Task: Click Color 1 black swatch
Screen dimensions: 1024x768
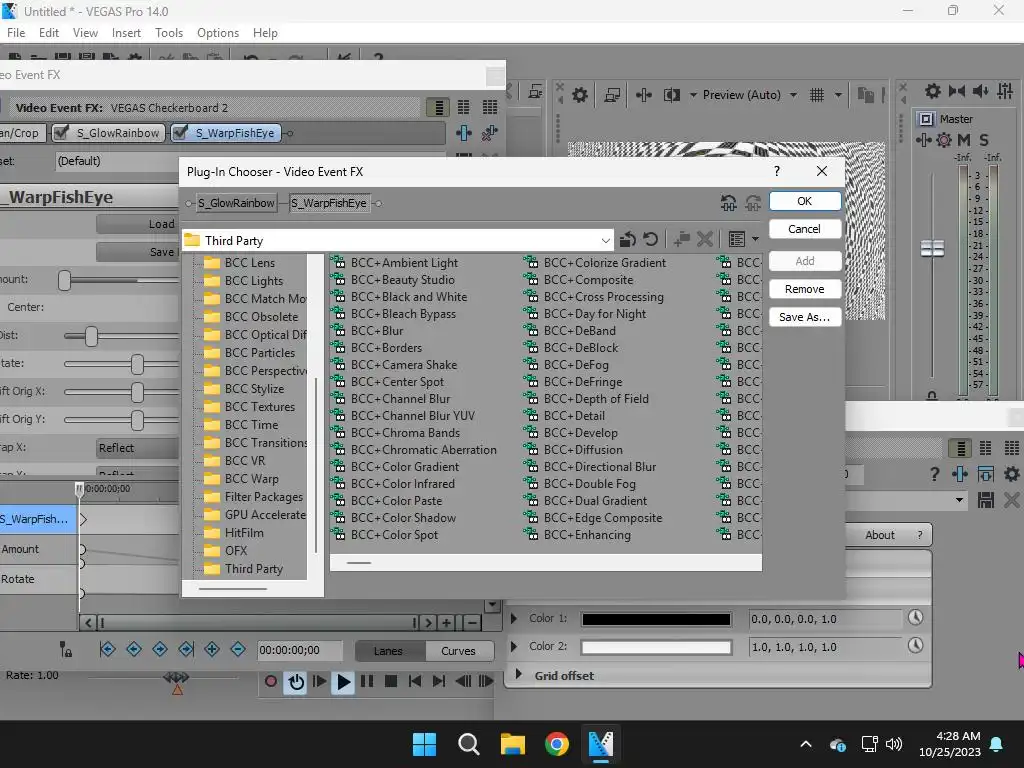Action: coord(656,619)
